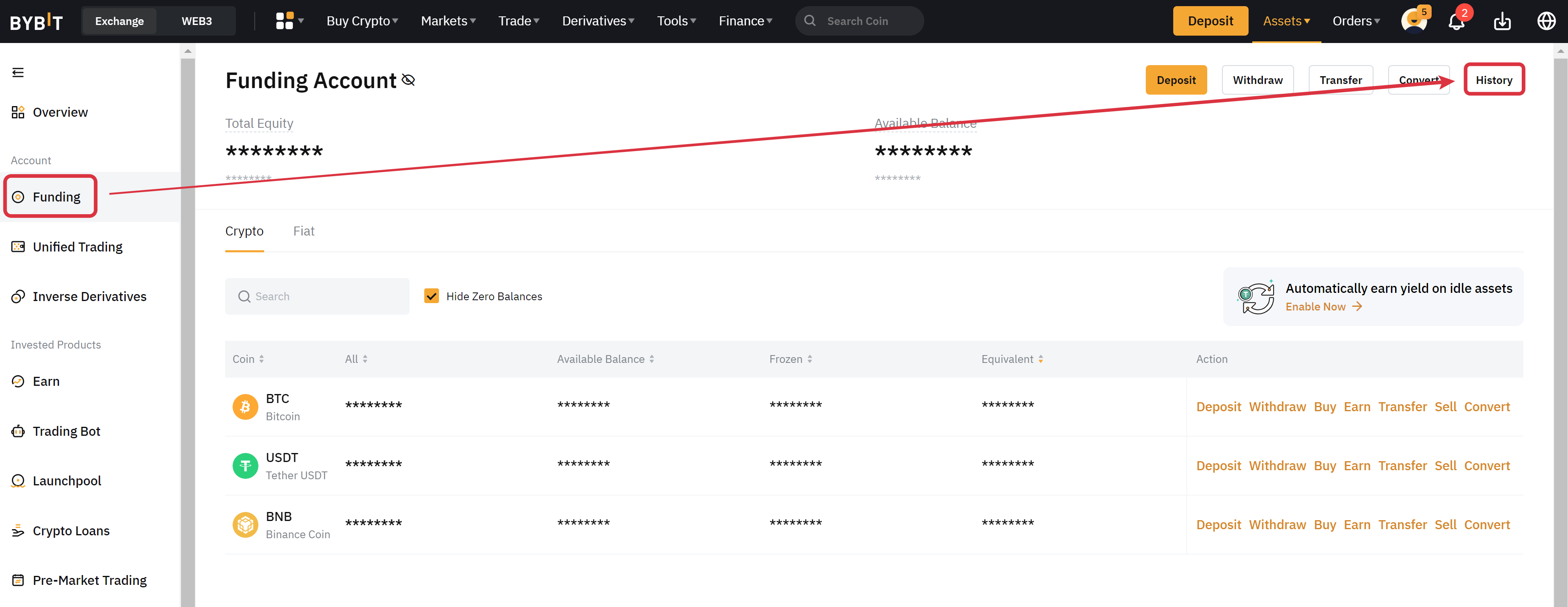The width and height of the screenshot is (1568, 607).
Task: Open language settings via the globe icon
Action: click(1547, 20)
